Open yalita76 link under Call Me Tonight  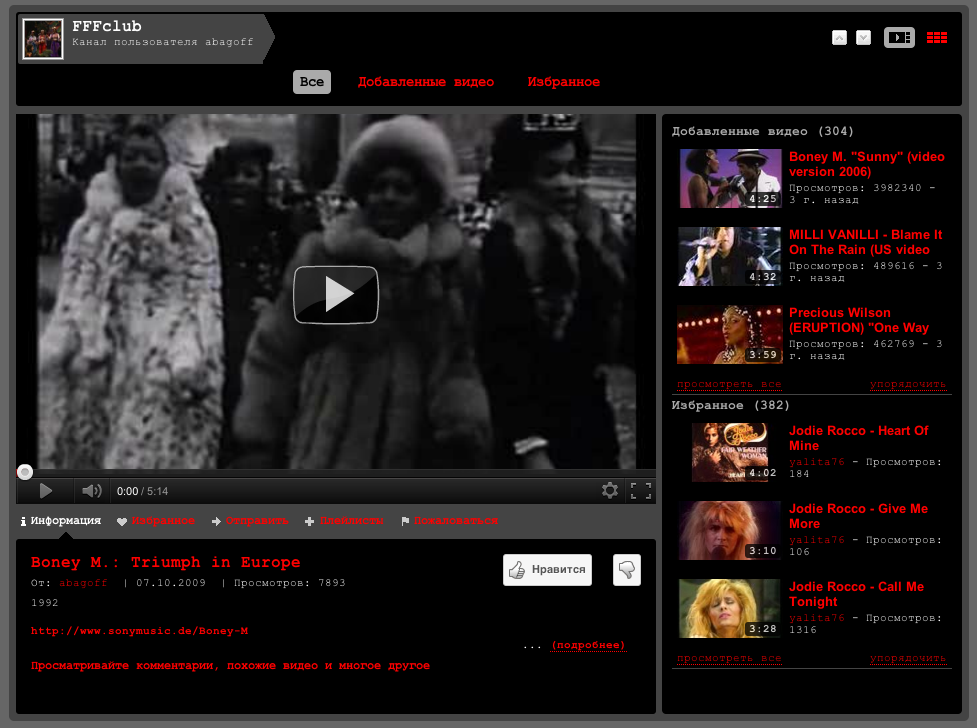point(816,618)
